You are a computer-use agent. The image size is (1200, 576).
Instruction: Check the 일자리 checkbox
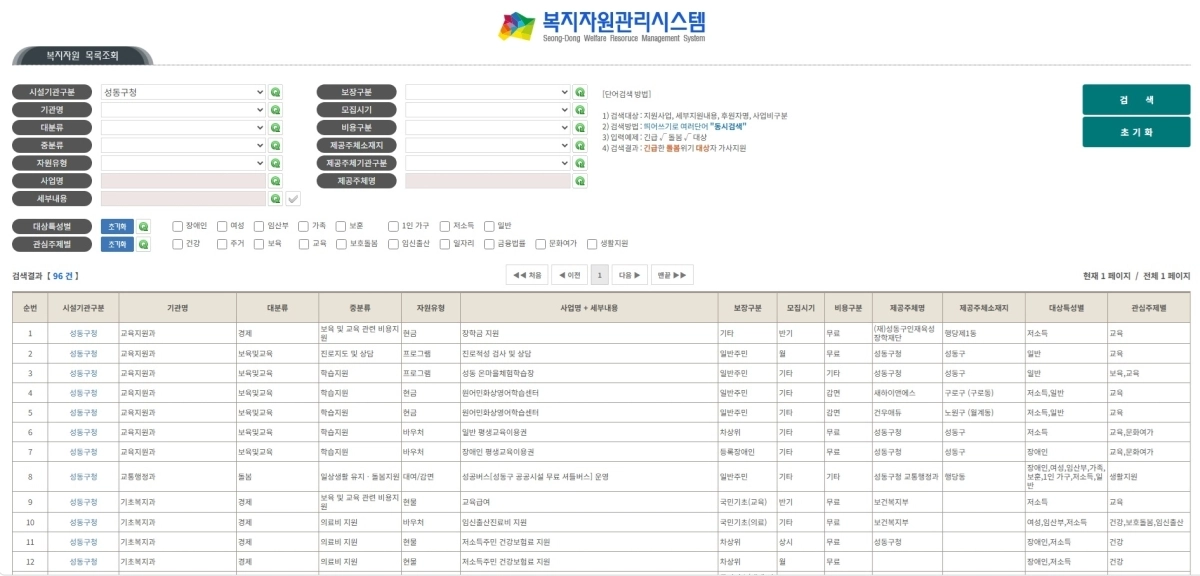coord(445,243)
